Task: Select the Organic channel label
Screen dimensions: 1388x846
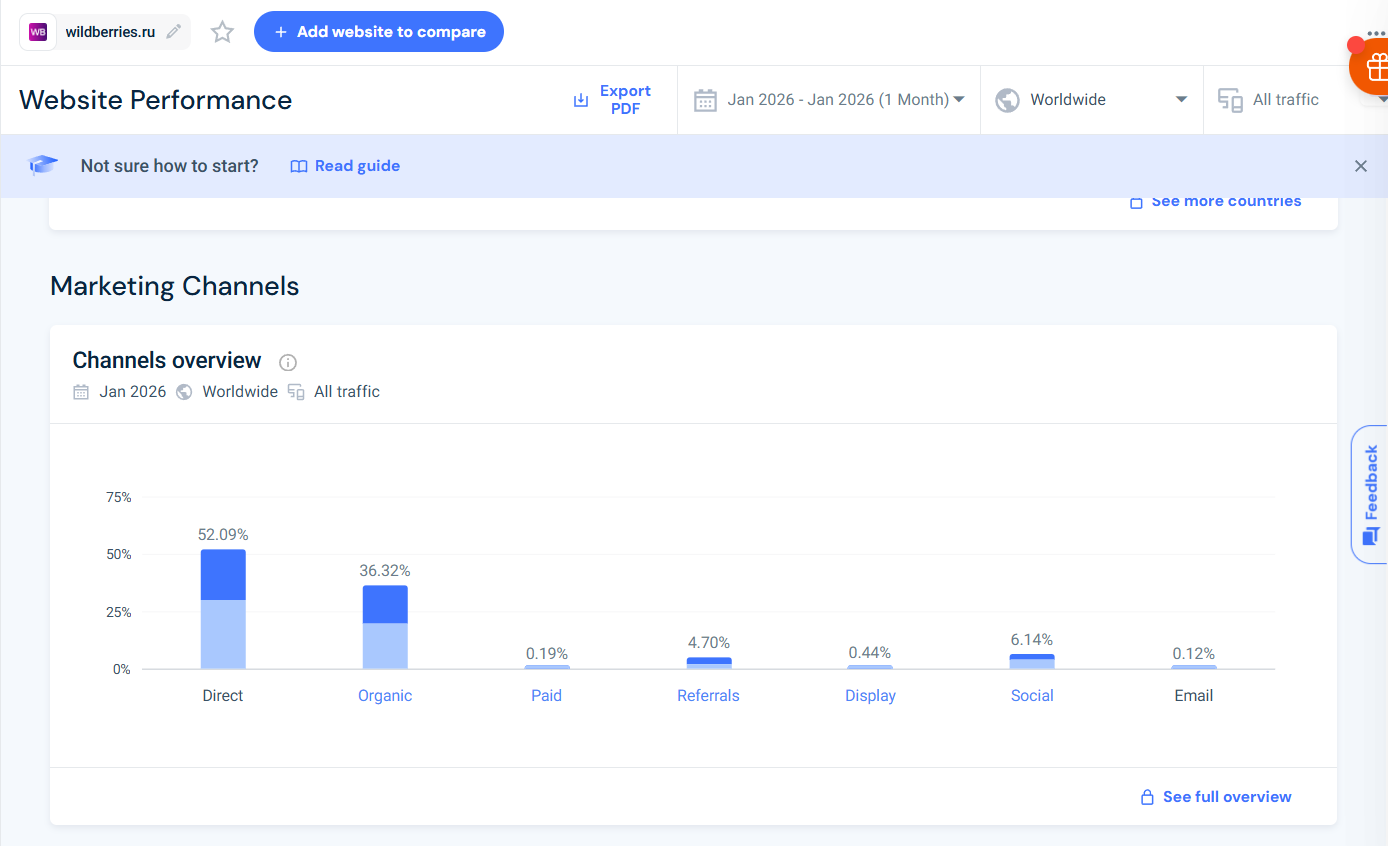Action: tap(385, 696)
